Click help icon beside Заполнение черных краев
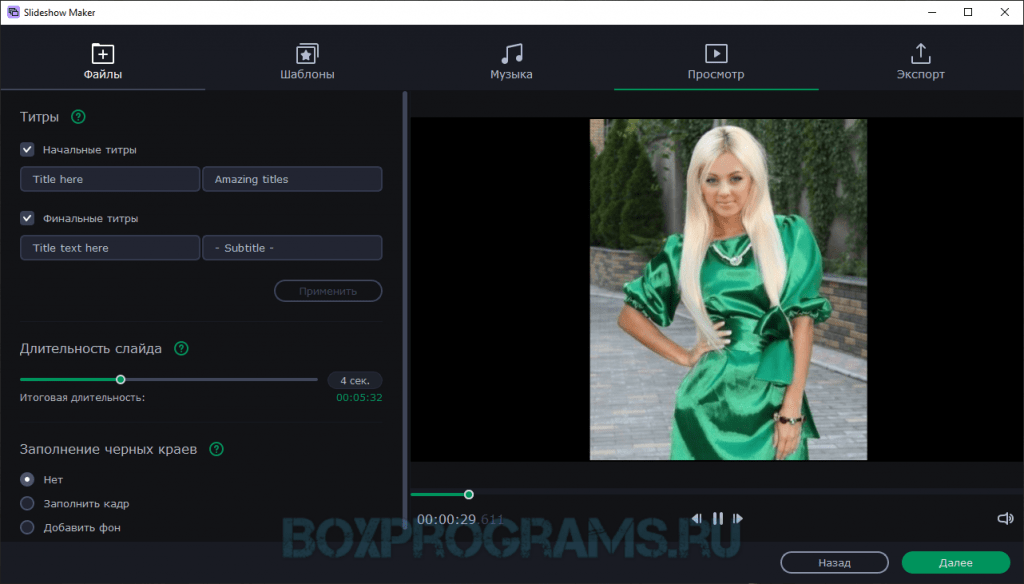The width and height of the screenshot is (1024, 584). [x=216, y=449]
